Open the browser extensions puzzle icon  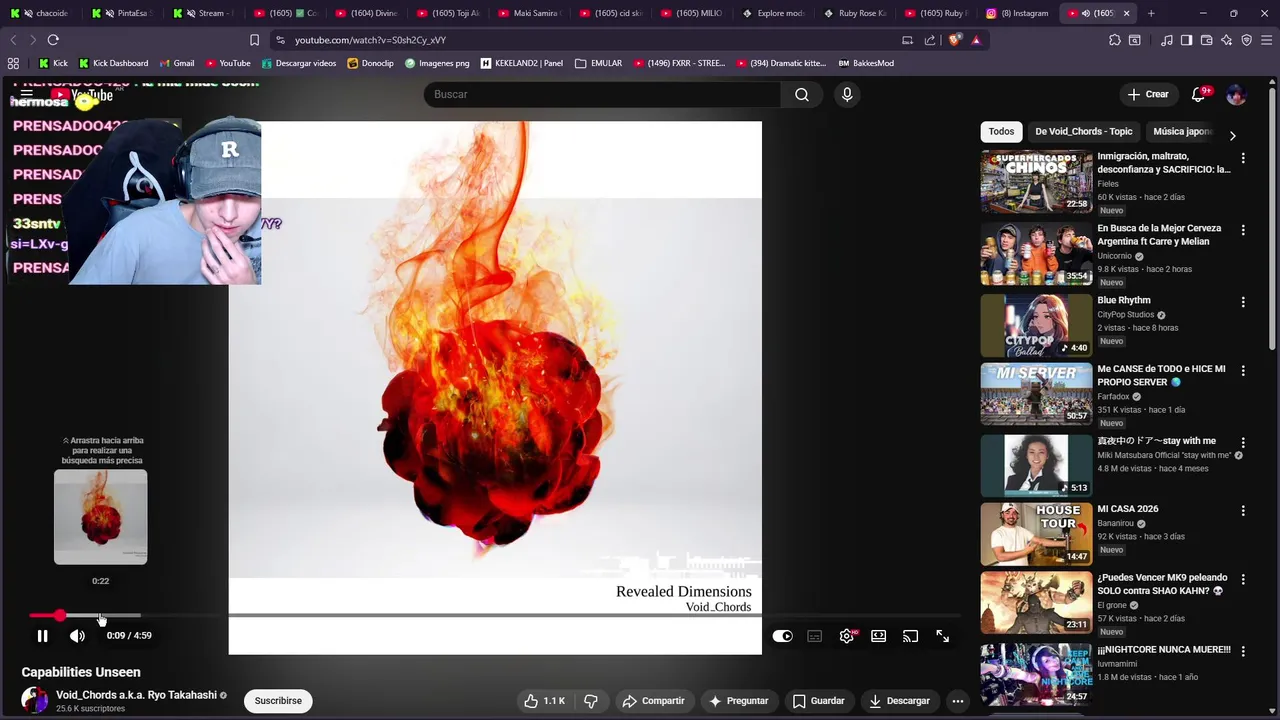pos(1115,40)
